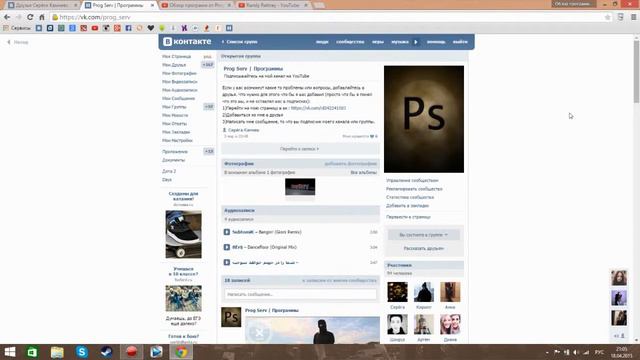This screenshot has height=360, width=640.
Task: Expand the 'Вы состоите в группе' dropdown
Action: pyautogui.click(x=424, y=235)
